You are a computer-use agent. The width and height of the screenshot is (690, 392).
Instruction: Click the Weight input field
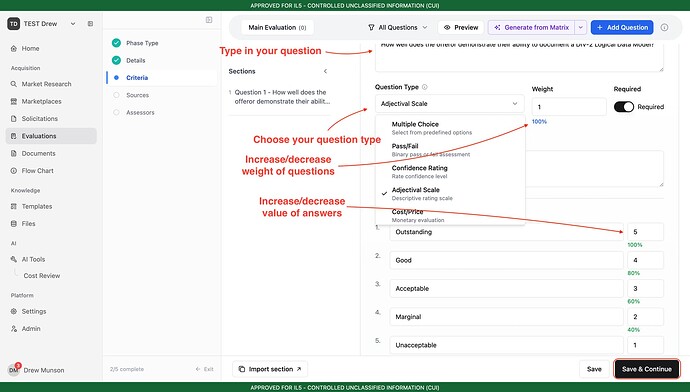[x=569, y=107]
